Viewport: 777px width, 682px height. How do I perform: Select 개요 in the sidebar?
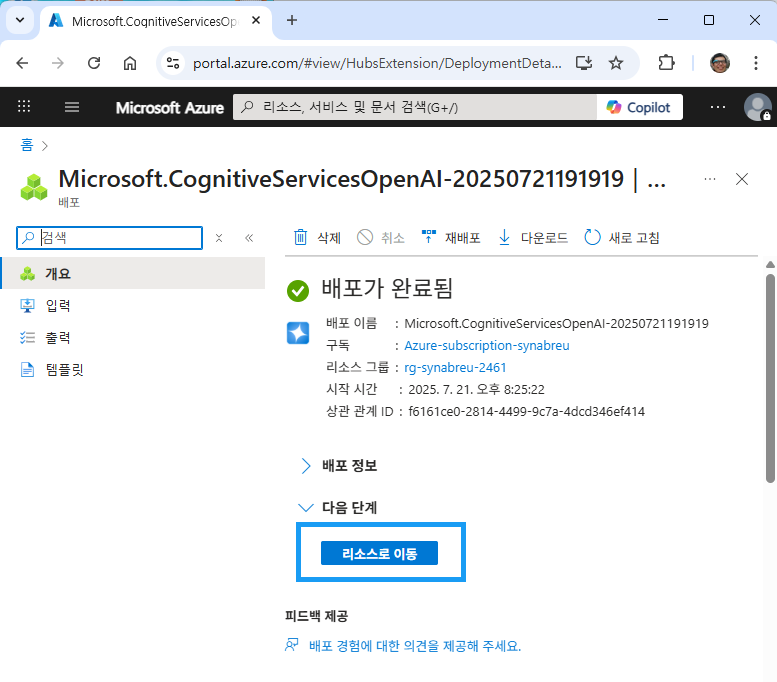click(133, 273)
